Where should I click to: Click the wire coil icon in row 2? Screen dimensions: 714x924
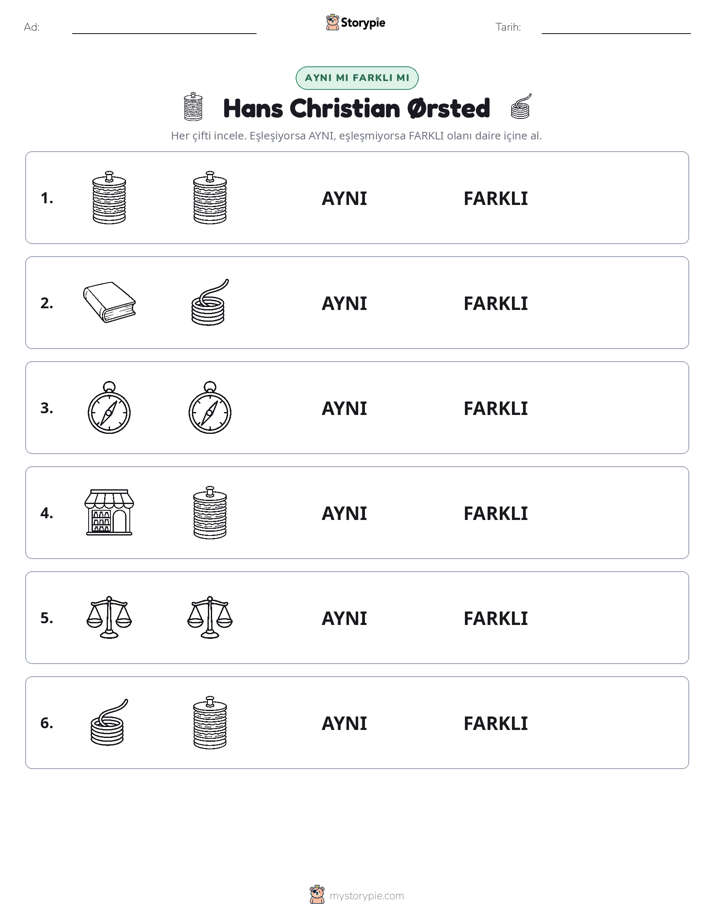[x=210, y=302]
